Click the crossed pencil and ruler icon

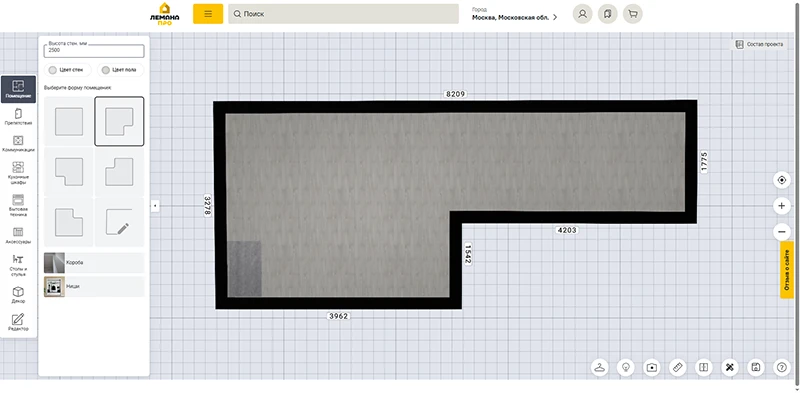coord(730,367)
